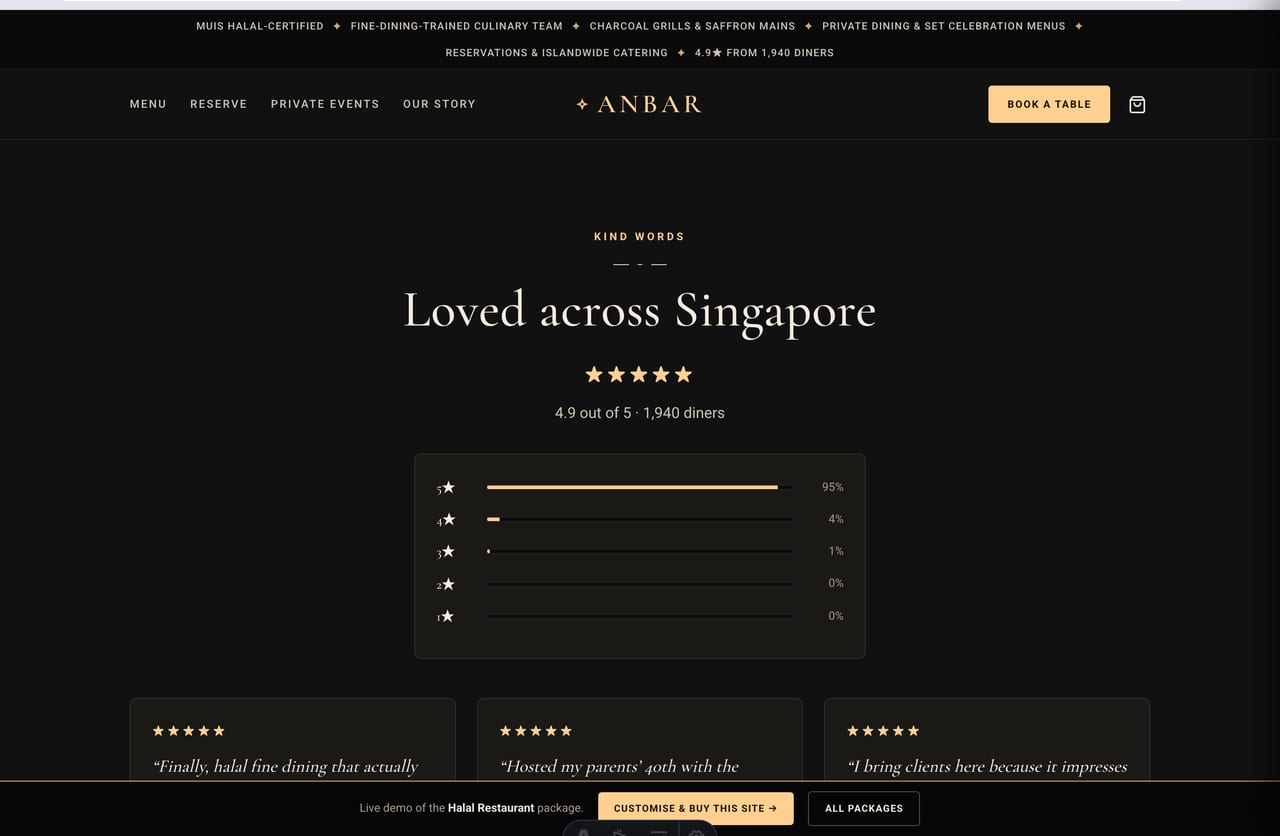Click the 95% value text

point(832,487)
